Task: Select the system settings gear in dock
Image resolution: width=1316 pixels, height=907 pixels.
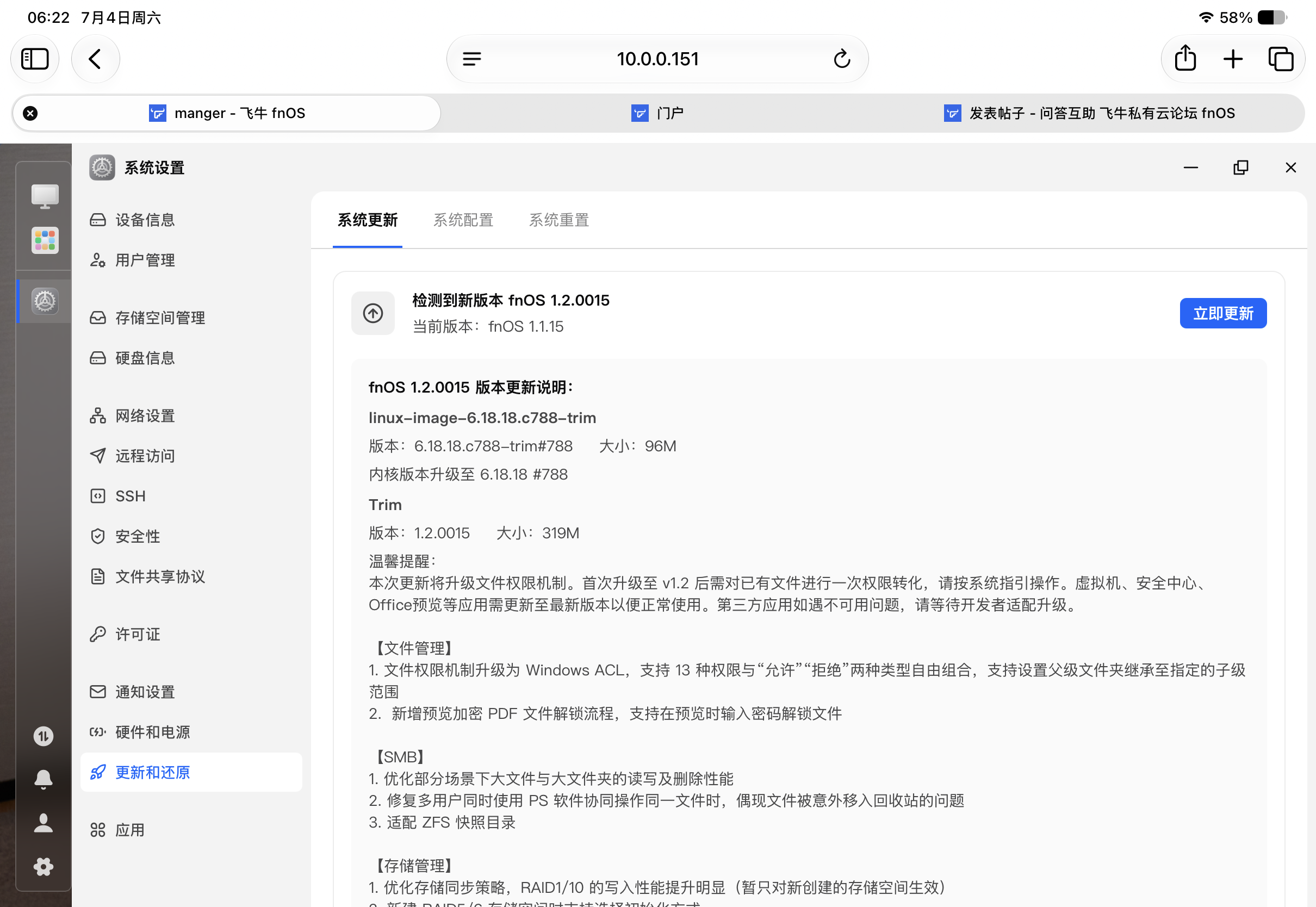Action: [x=45, y=301]
